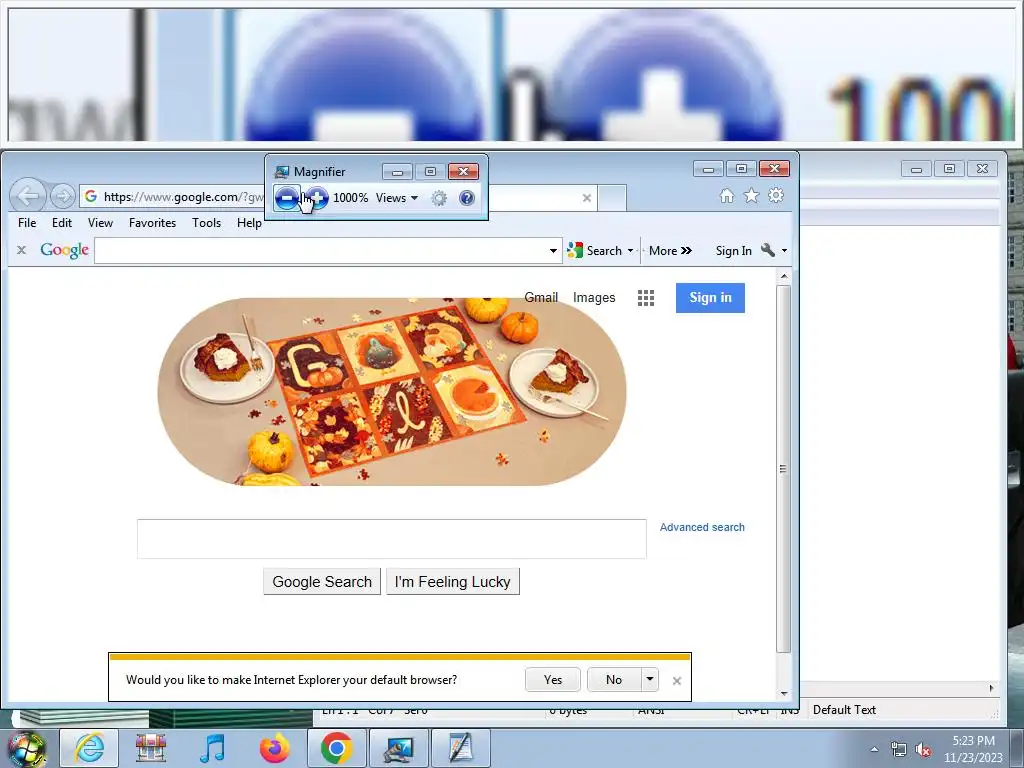Open the Tools menu

(206, 223)
